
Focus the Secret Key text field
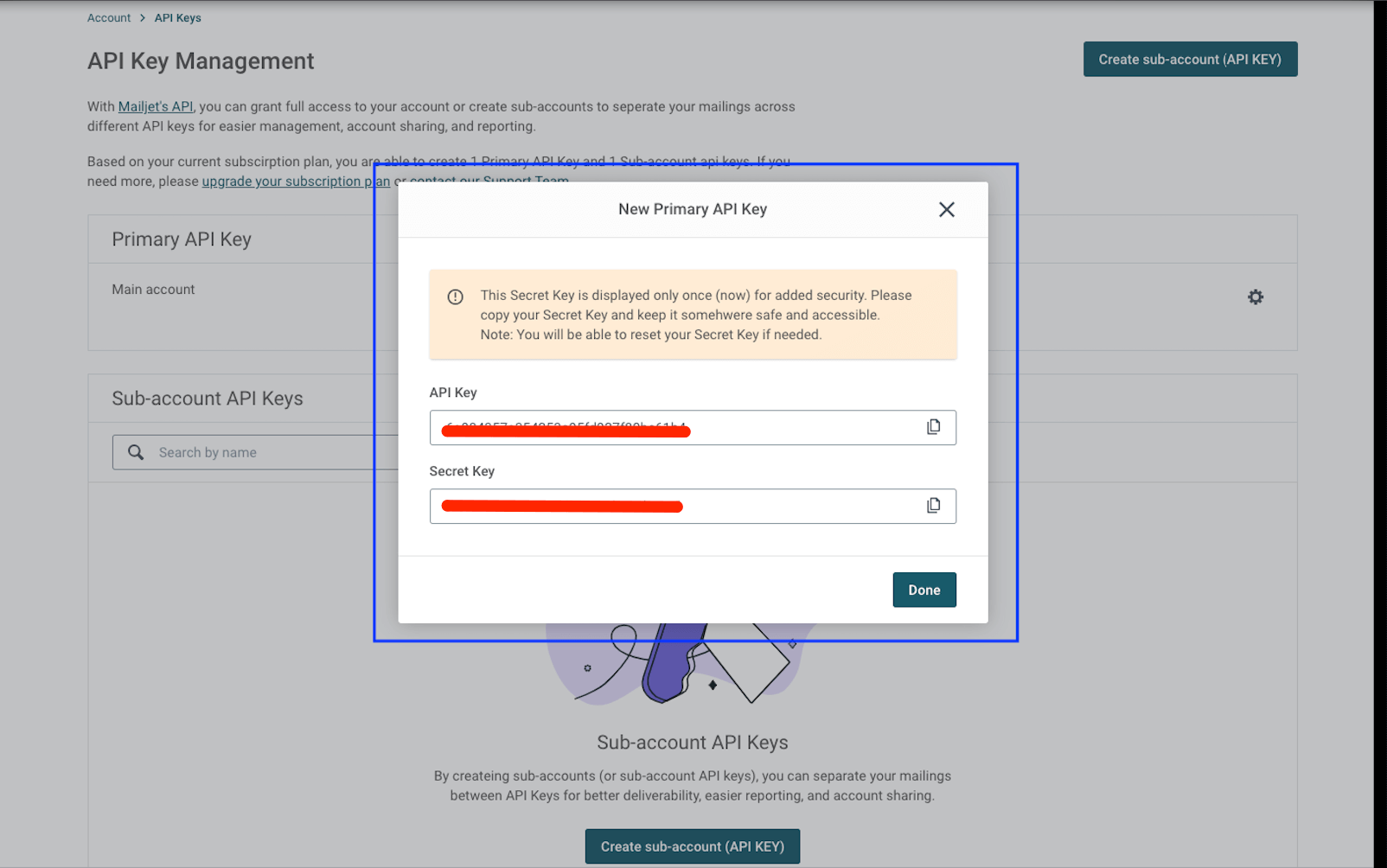[x=778, y=507]
